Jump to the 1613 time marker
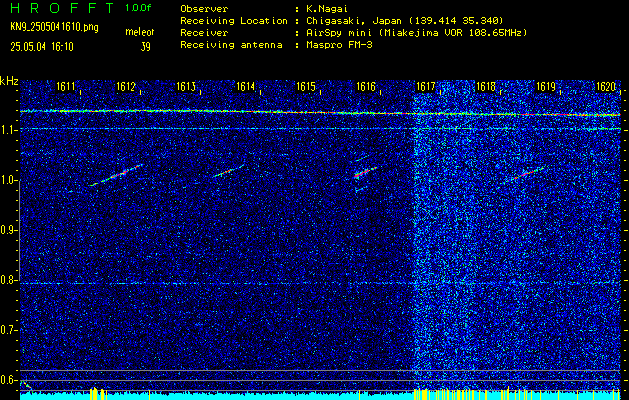The width and height of the screenshot is (629, 400). tap(186, 86)
